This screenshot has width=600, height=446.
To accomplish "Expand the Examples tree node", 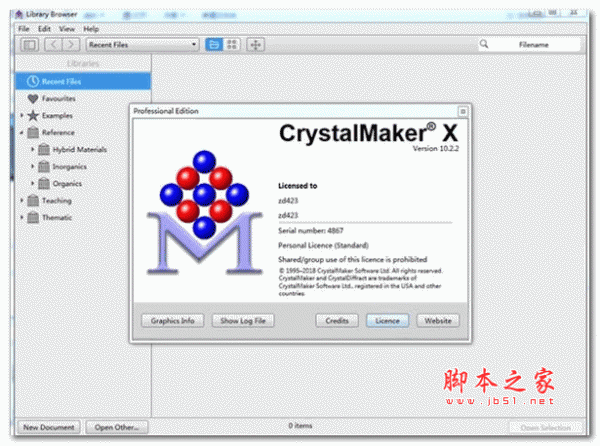I will coord(22,115).
